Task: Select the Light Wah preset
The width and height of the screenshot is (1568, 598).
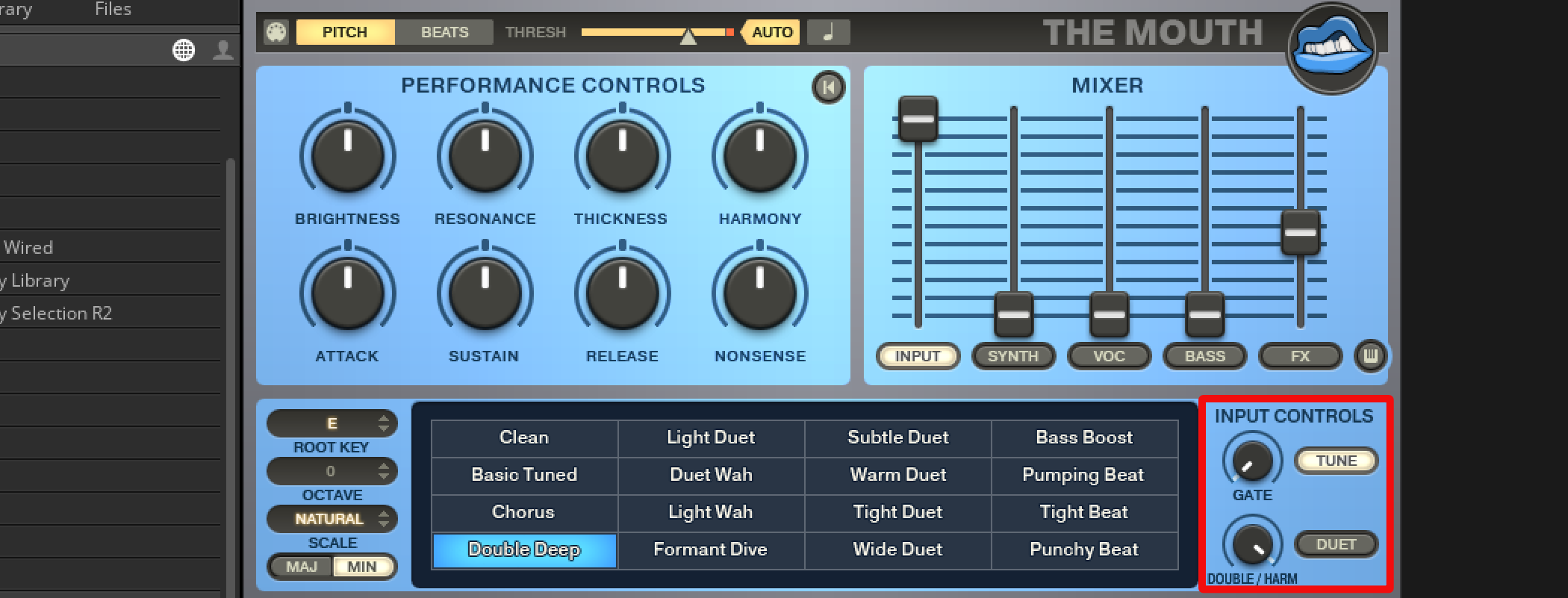Action: click(711, 513)
